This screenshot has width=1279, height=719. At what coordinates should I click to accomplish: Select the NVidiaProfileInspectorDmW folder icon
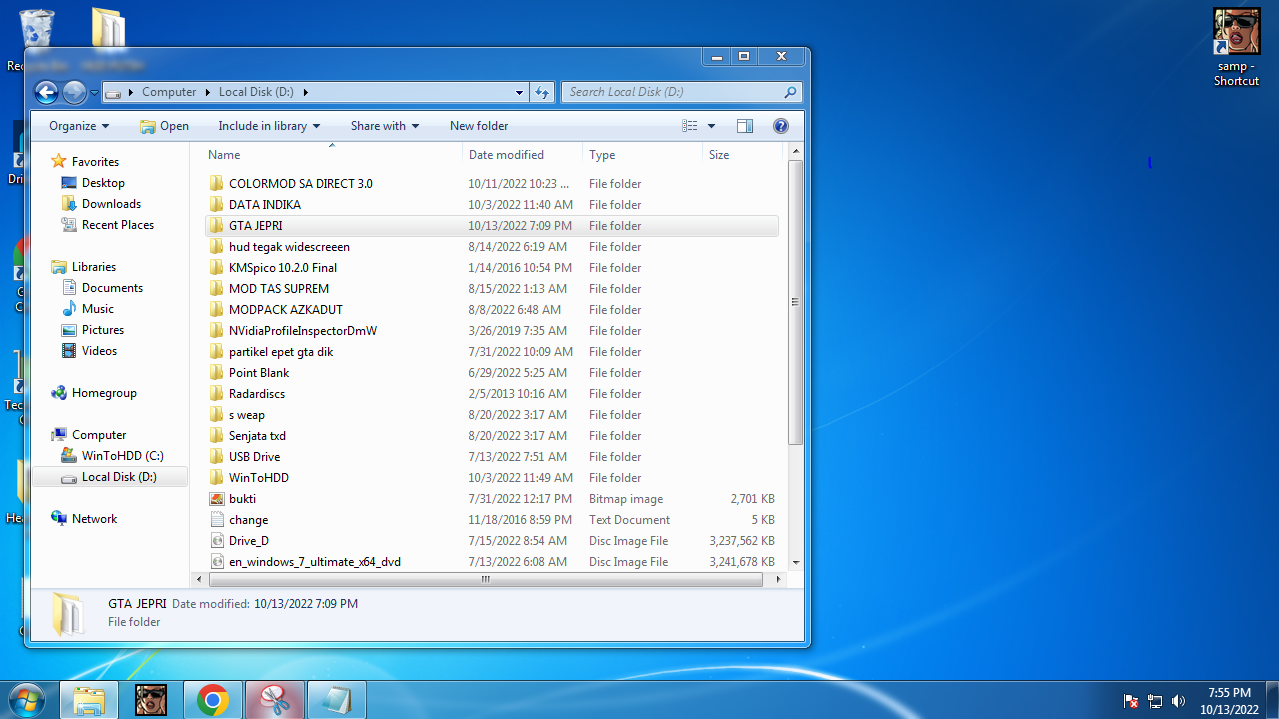217,331
